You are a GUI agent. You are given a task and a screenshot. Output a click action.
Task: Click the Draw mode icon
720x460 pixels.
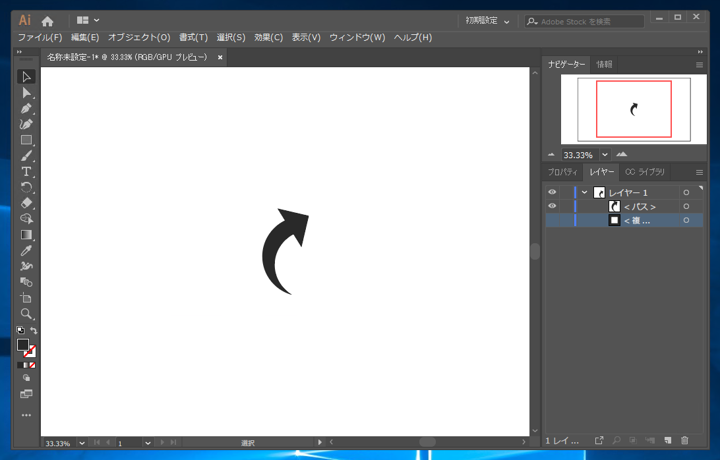pos(26,378)
